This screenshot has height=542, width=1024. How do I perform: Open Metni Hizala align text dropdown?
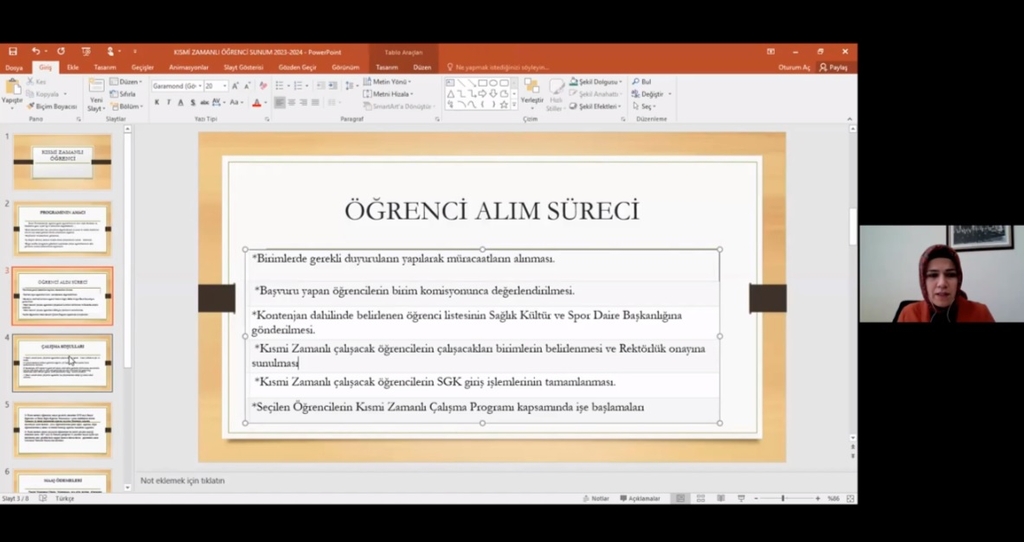tap(389, 94)
